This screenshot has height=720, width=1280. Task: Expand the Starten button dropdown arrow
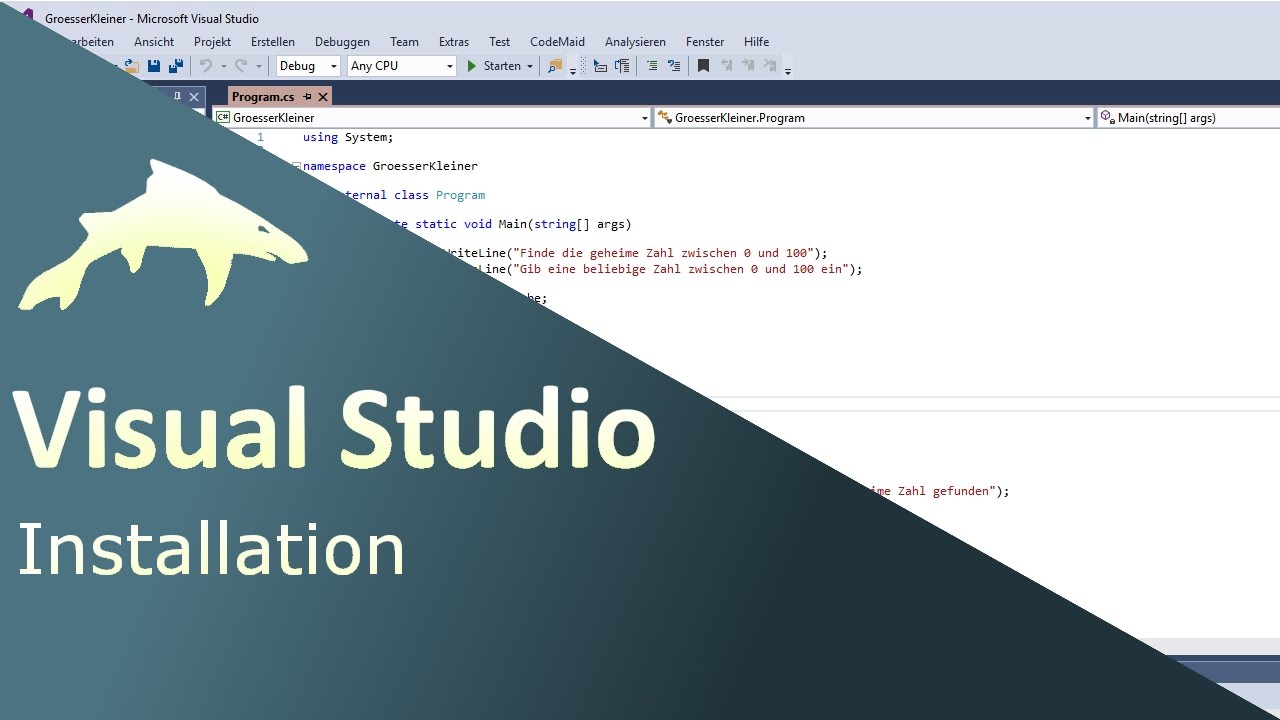pyautogui.click(x=530, y=67)
